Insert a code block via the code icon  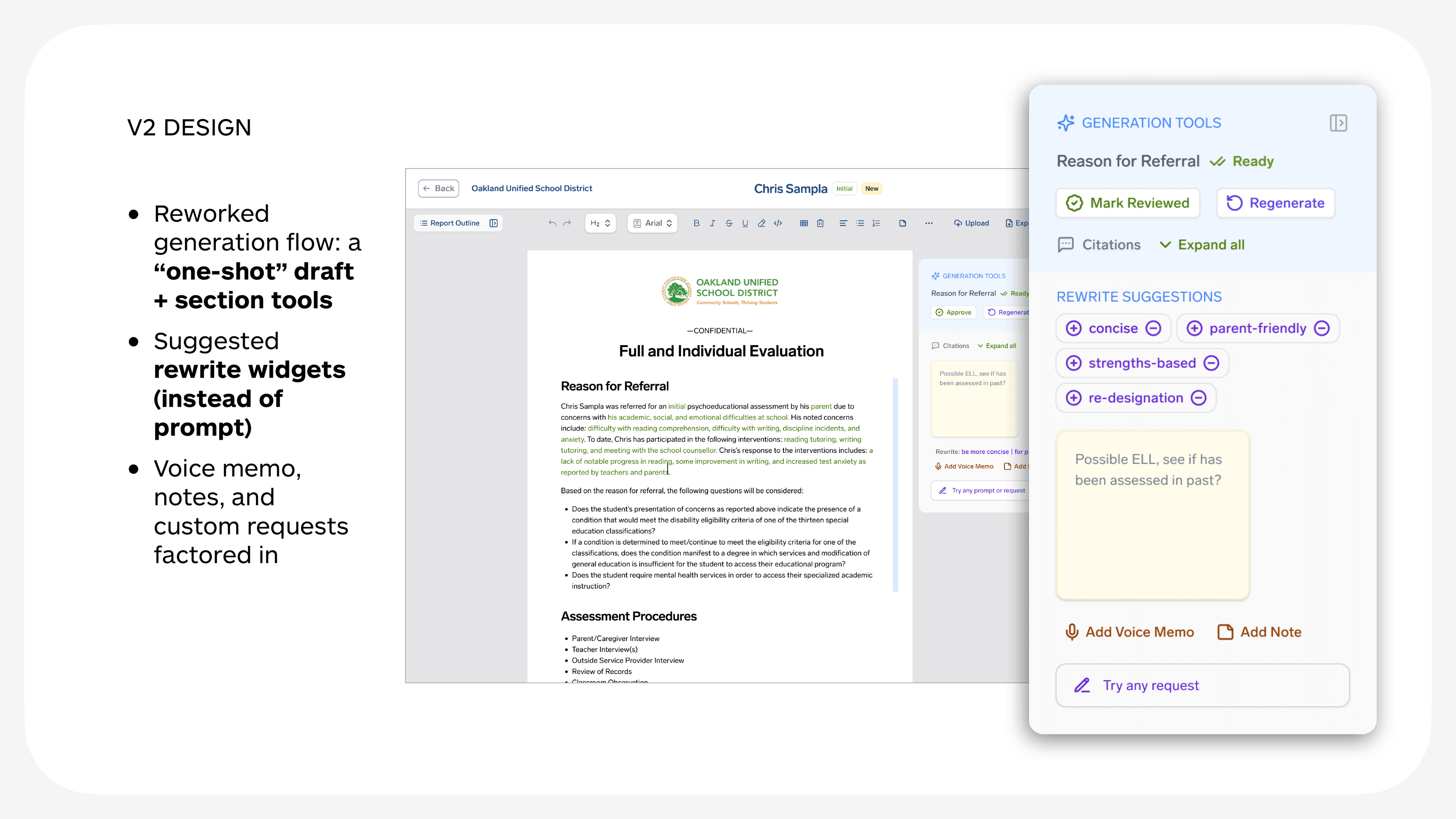tap(778, 223)
